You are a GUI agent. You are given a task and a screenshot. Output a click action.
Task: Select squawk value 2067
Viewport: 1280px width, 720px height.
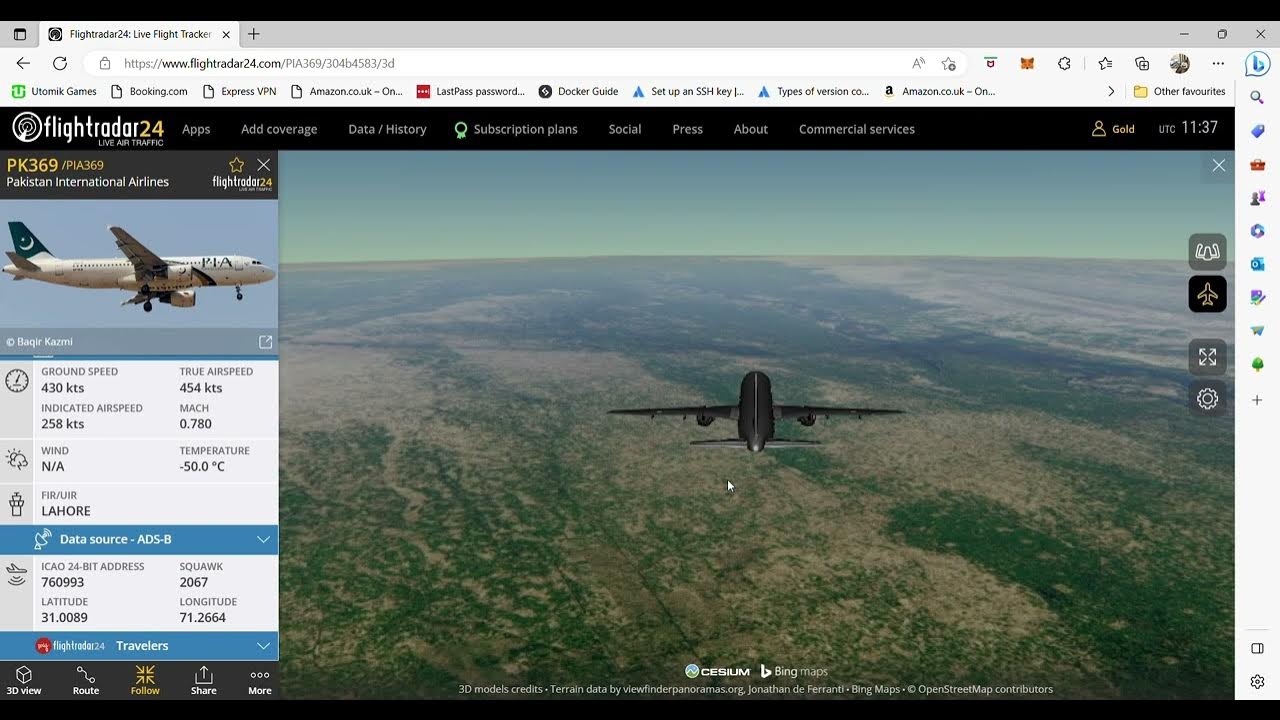(194, 582)
